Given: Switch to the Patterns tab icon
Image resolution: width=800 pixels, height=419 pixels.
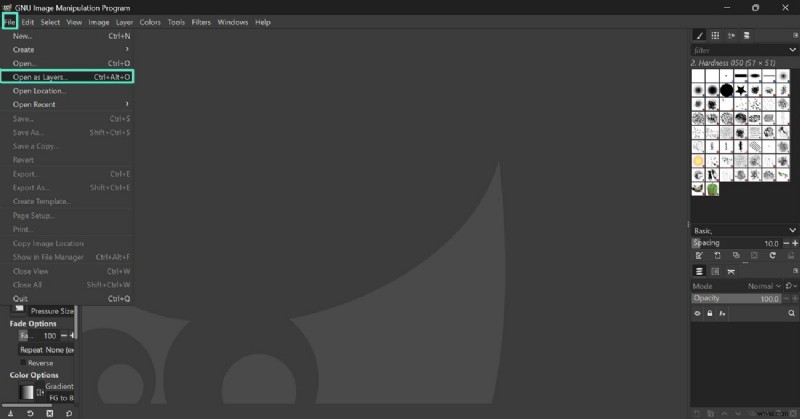Looking at the screenshot, I should pos(715,35).
